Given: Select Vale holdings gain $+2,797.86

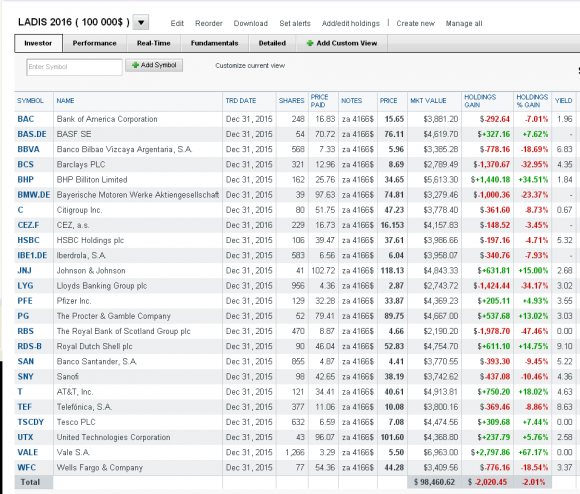Looking at the screenshot, I should pyautogui.click(x=490, y=453).
